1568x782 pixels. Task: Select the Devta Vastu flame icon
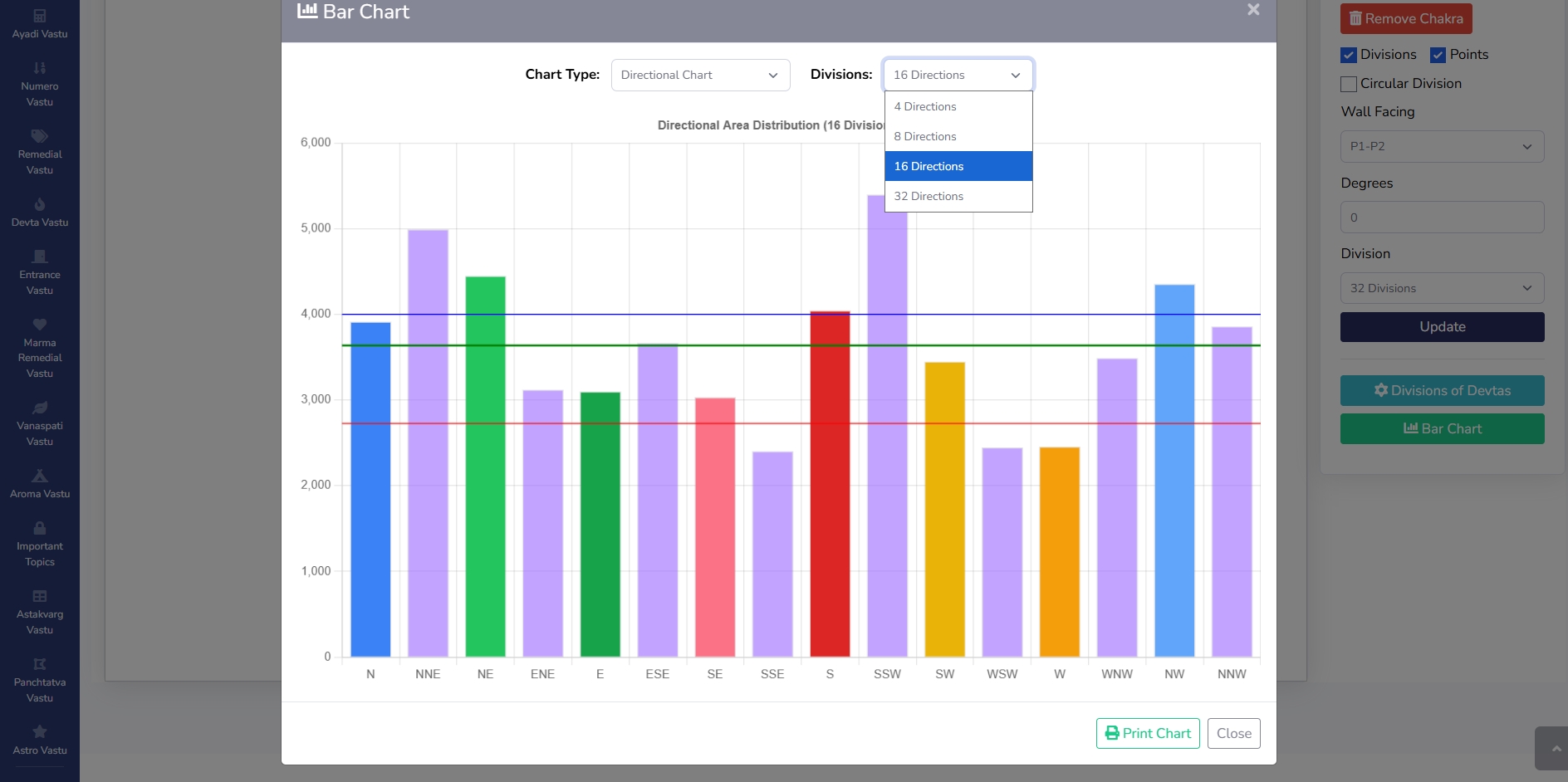point(40,204)
